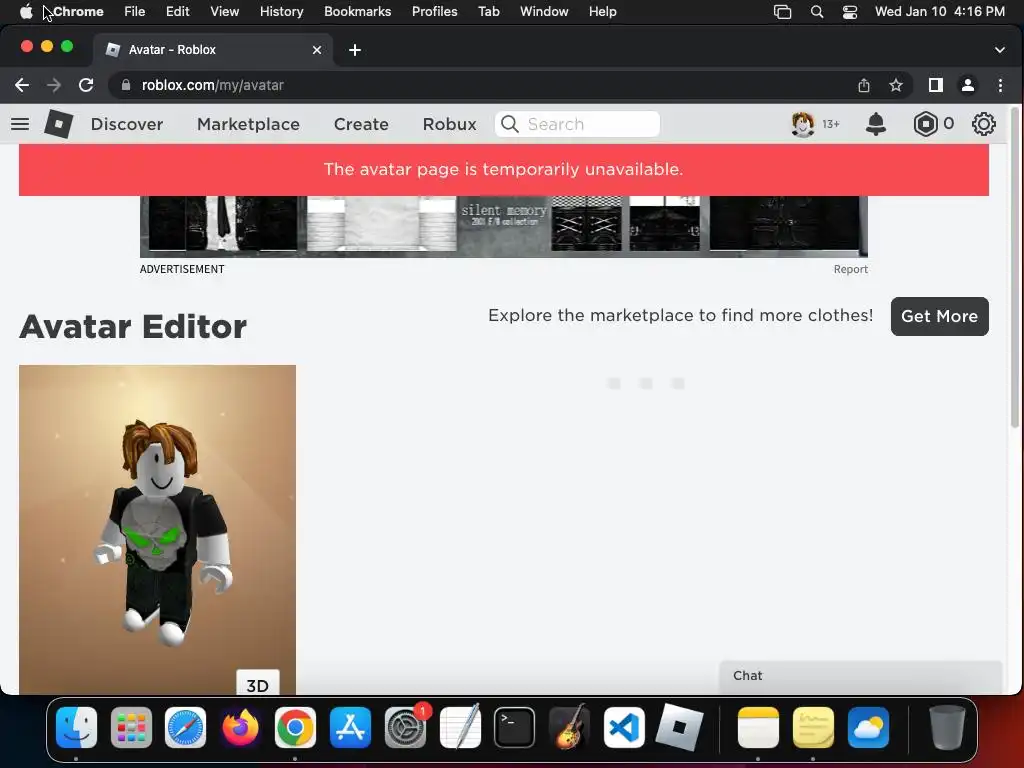Share this page icon in address bar
This screenshot has height=768, width=1024.
pyautogui.click(x=863, y=85)
